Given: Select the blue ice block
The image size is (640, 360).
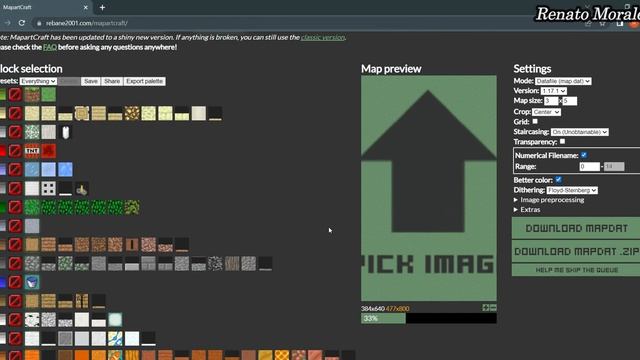Looking at the screenshot, I should click(x=65, y=169).
